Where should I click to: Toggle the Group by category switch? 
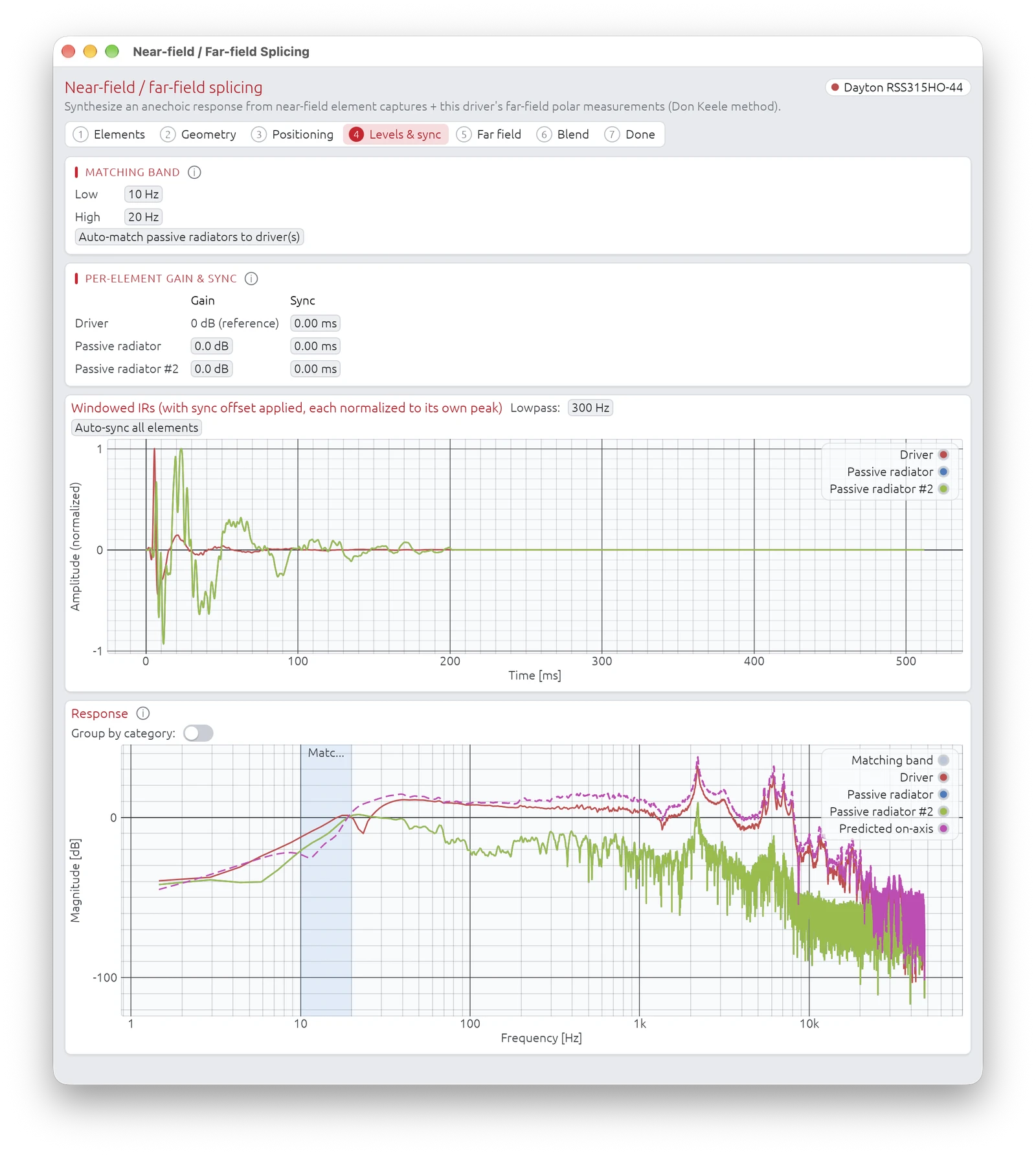pos(198,733)
